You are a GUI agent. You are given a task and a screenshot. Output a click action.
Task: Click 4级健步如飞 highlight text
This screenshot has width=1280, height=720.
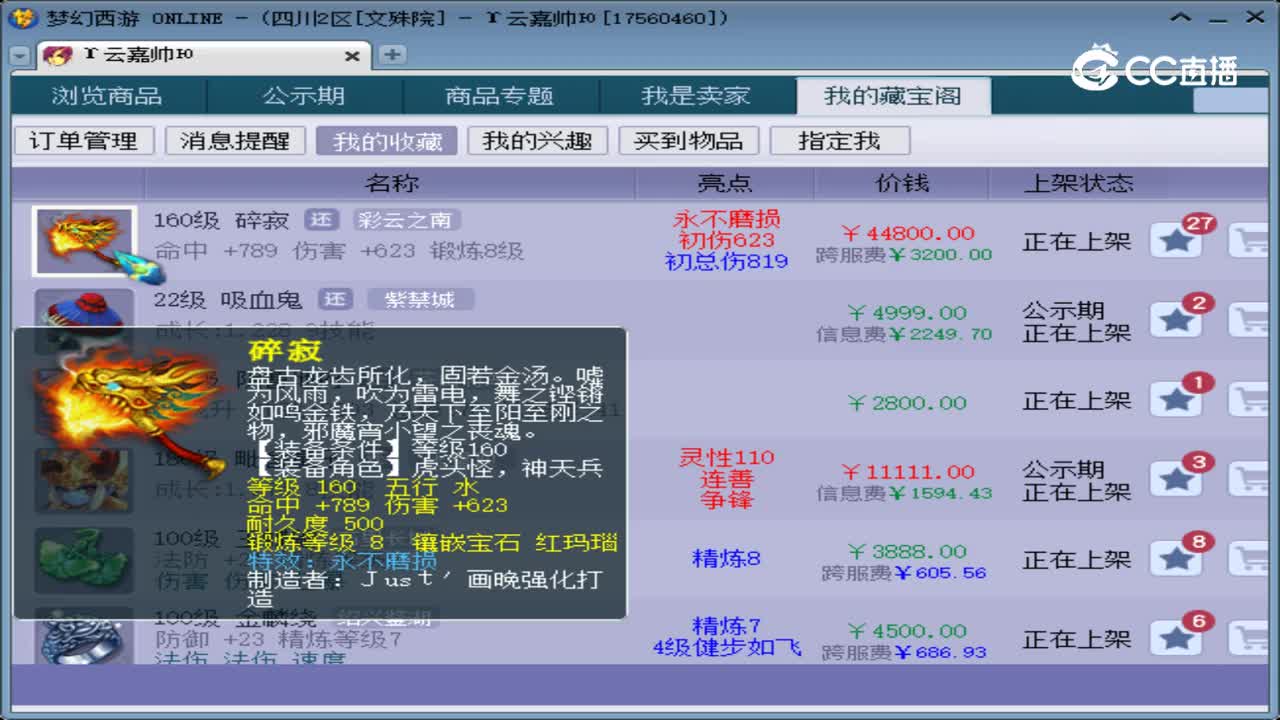(727, 648)
